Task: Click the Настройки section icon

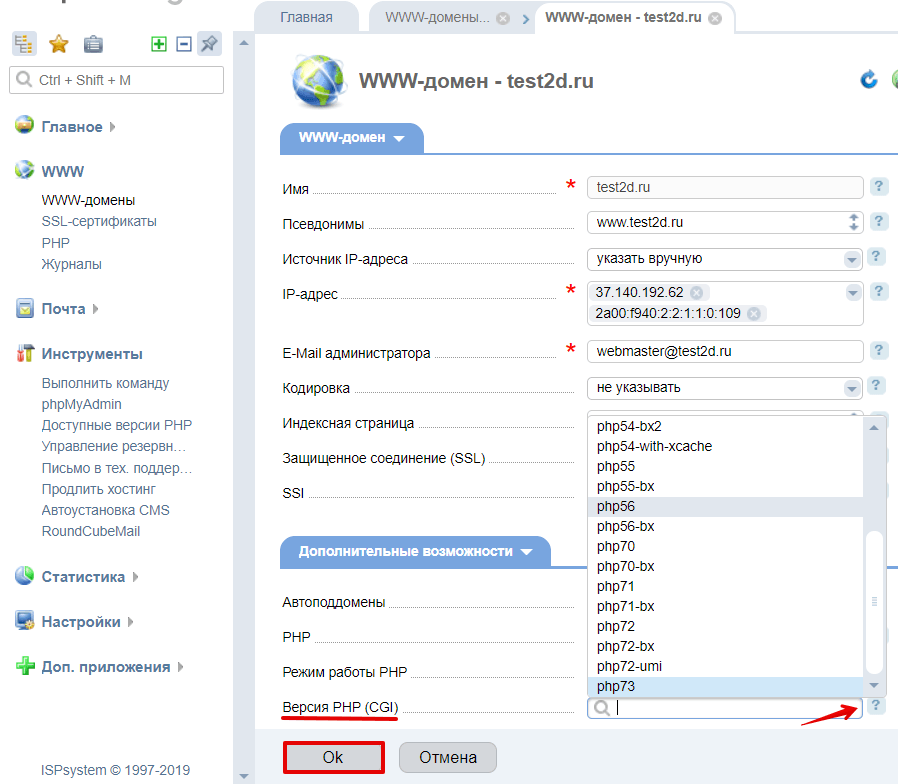Action: 25,621
